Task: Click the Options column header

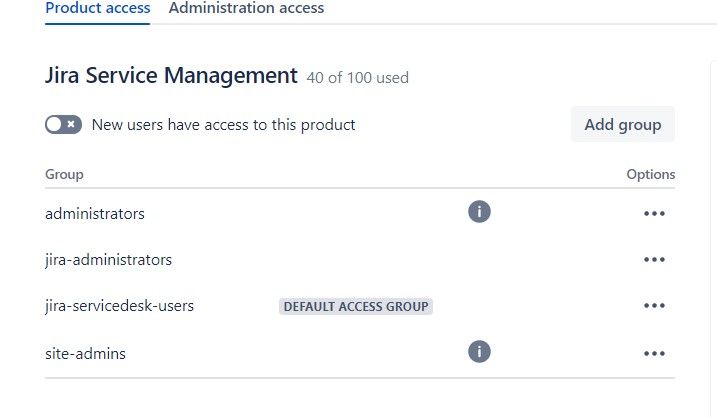Action: [x=651, y=174]
